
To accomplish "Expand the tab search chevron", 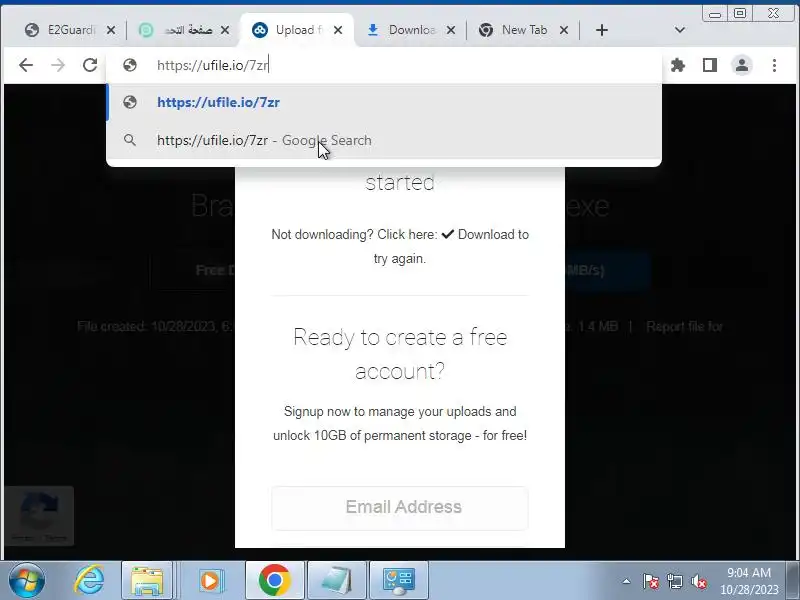I will click(x=680, y=30).
